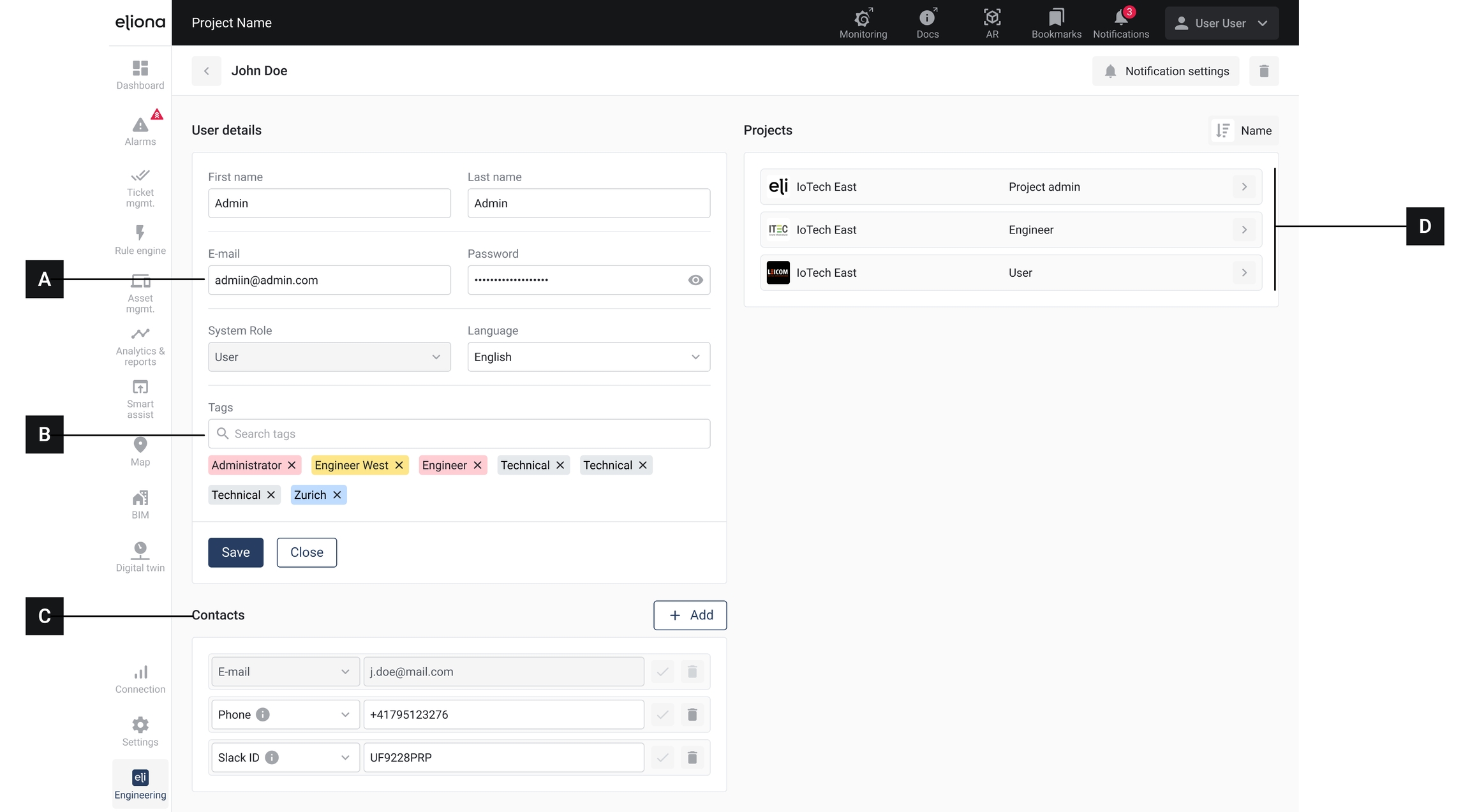Open the Digital twin sidebar item
The height and width of the screenshot is (812, 1470).
coord(140,557)
